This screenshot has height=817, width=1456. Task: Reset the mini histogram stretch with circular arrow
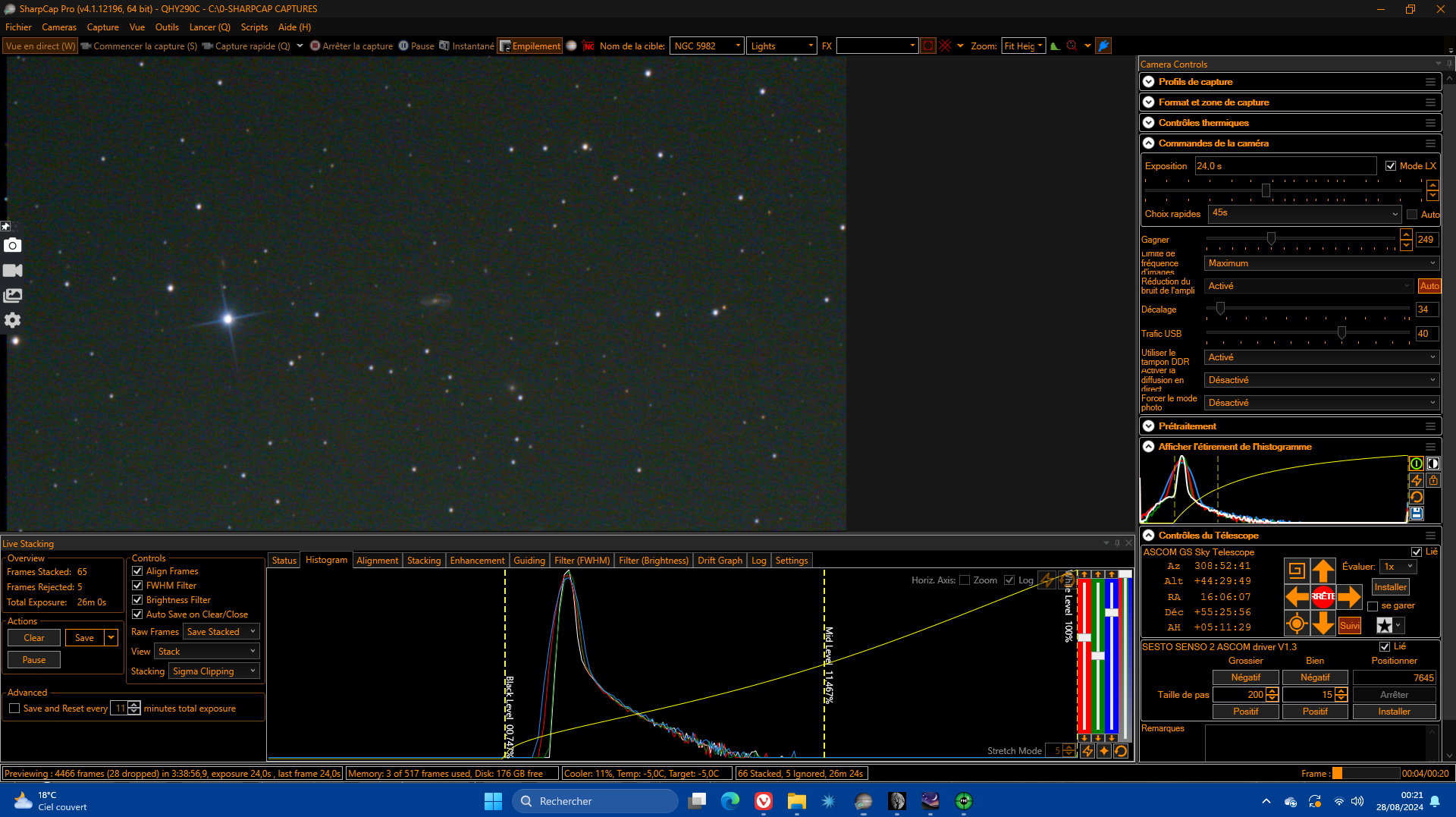(1416, 497)
